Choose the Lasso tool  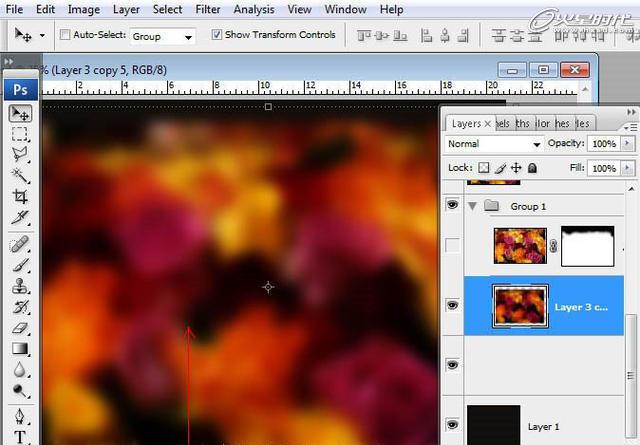20,155
